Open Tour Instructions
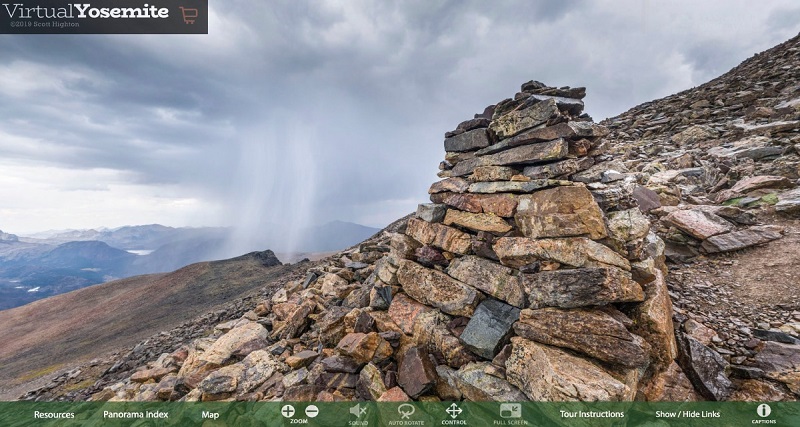Screen dimensions: 800x427 pos(592,414)
